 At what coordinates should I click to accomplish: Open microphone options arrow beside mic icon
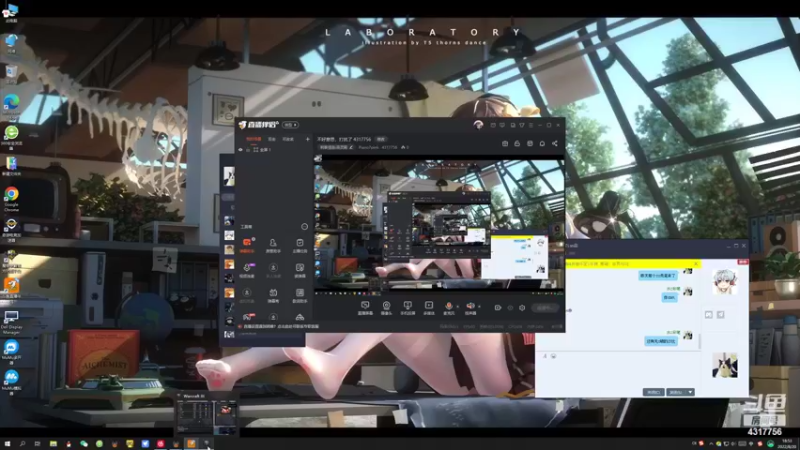click(457, 307)
